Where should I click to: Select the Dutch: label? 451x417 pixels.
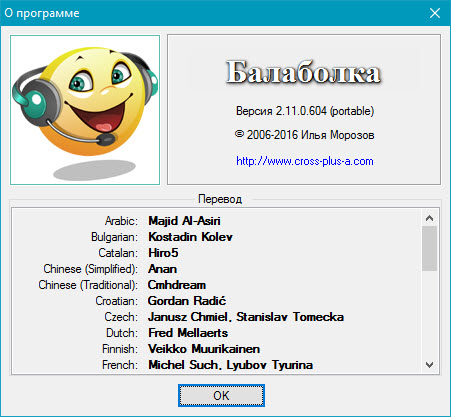pyautogui.click(x=122, y=333)
